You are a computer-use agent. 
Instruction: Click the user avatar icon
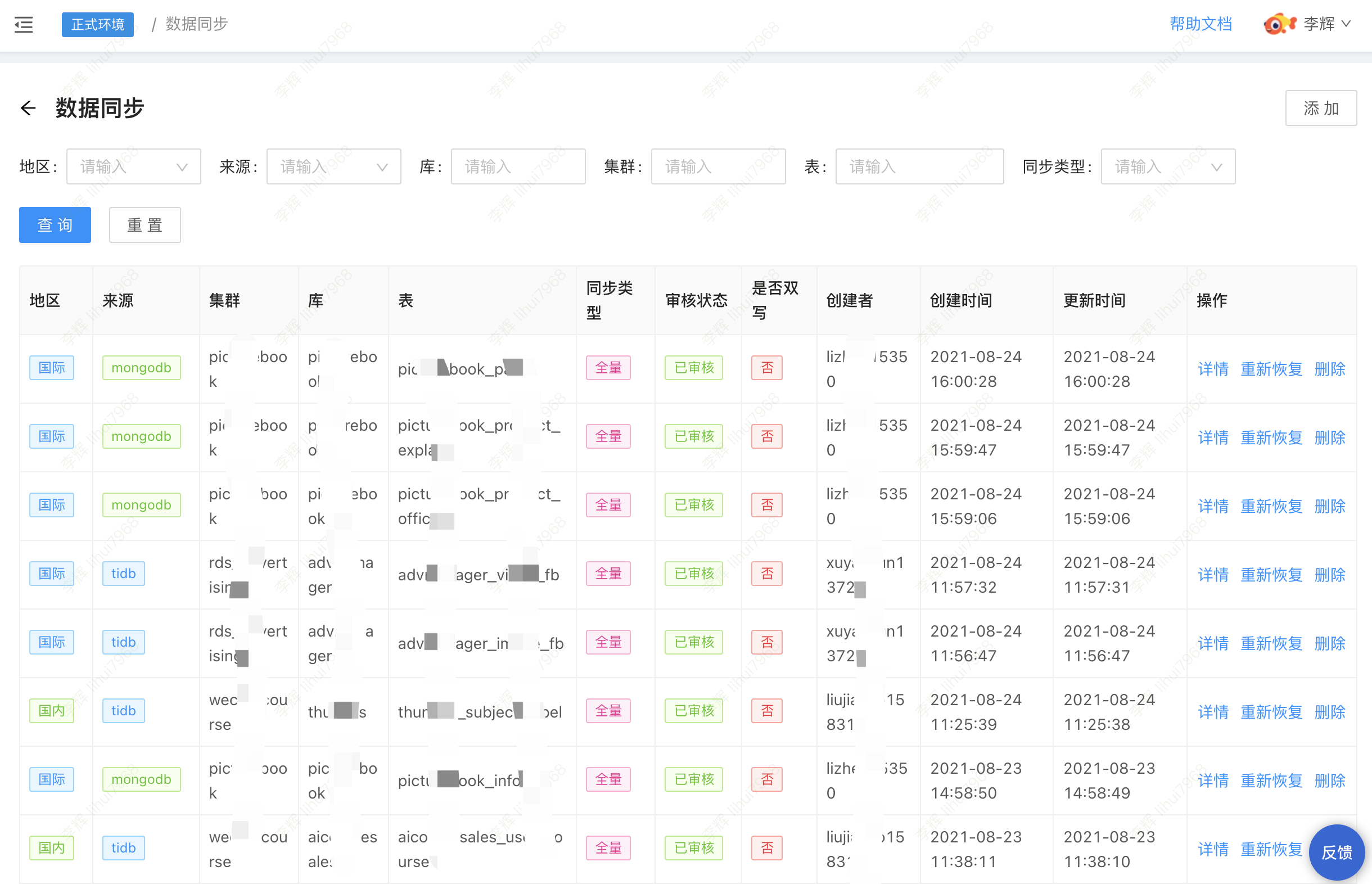(x=1279, y=24)
